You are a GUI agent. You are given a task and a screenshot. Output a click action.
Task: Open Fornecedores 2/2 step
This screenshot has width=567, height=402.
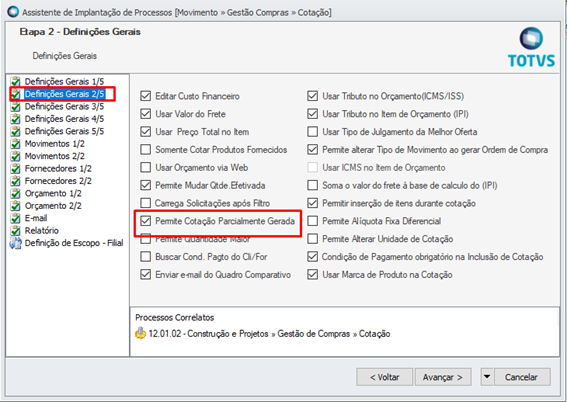pyautogui.click(x=58, y=181)
